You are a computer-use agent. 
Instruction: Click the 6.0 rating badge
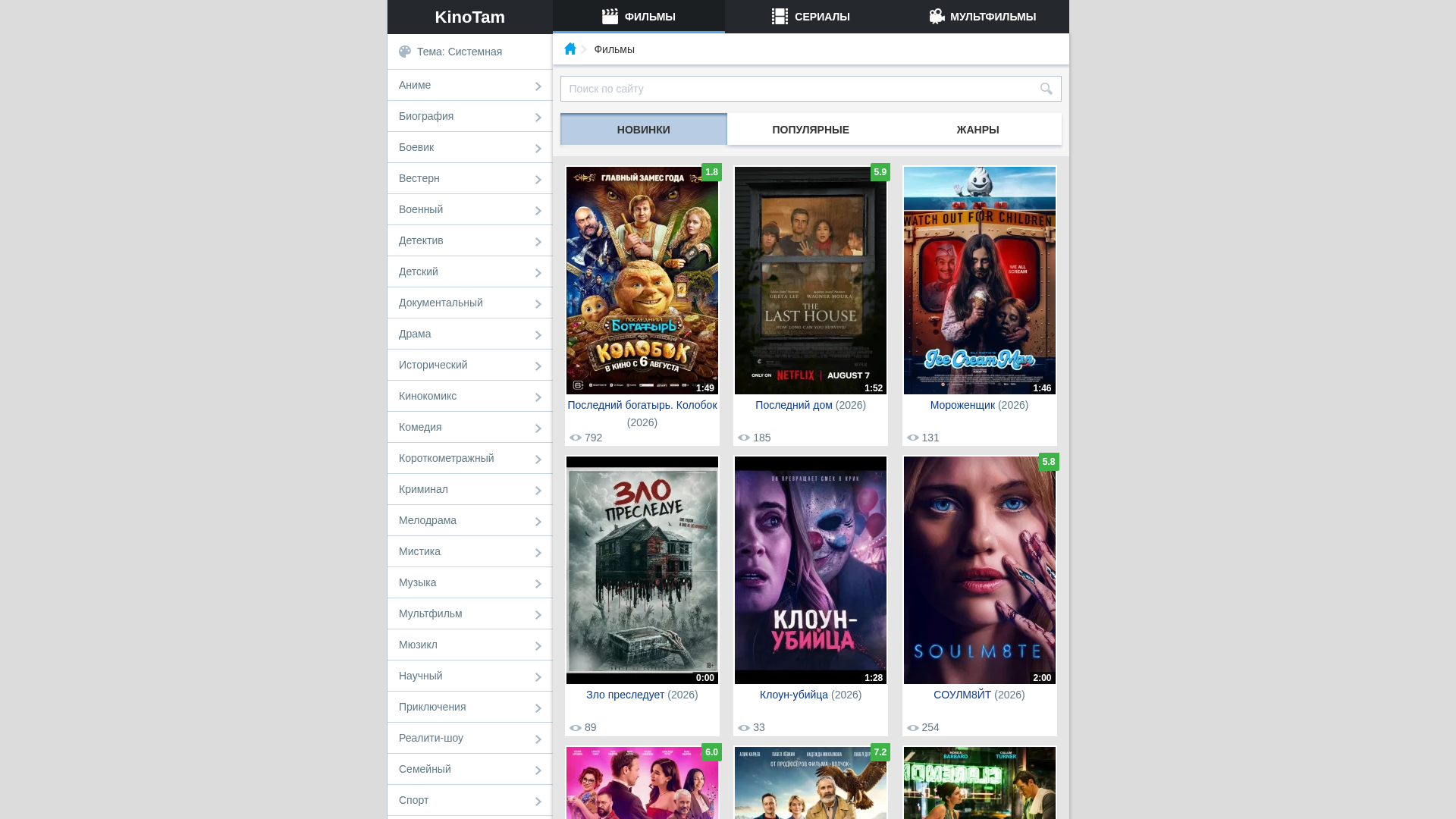click(711, 752)
